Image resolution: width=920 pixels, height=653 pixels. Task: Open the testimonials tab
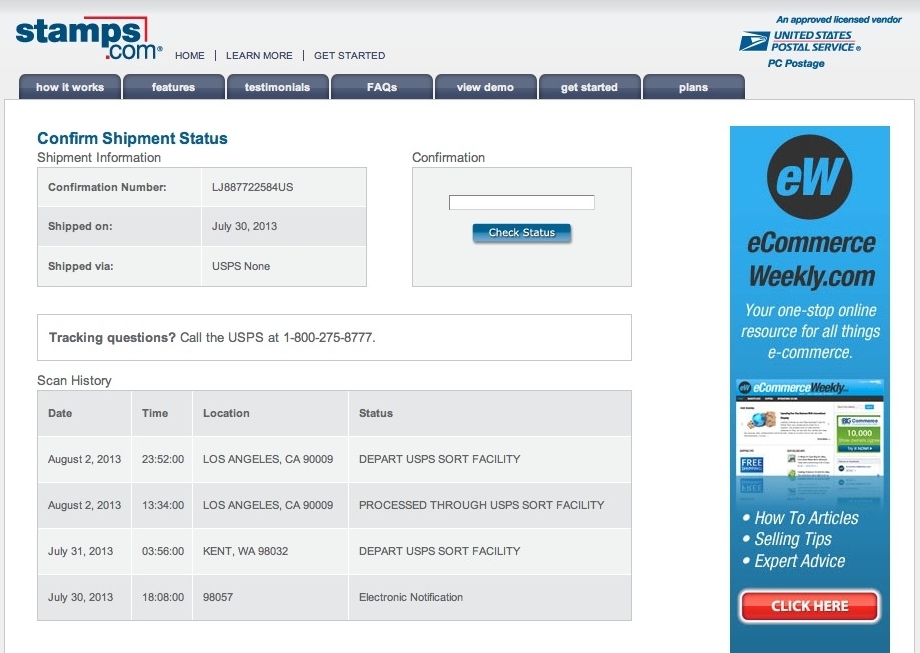coord(278,87)
